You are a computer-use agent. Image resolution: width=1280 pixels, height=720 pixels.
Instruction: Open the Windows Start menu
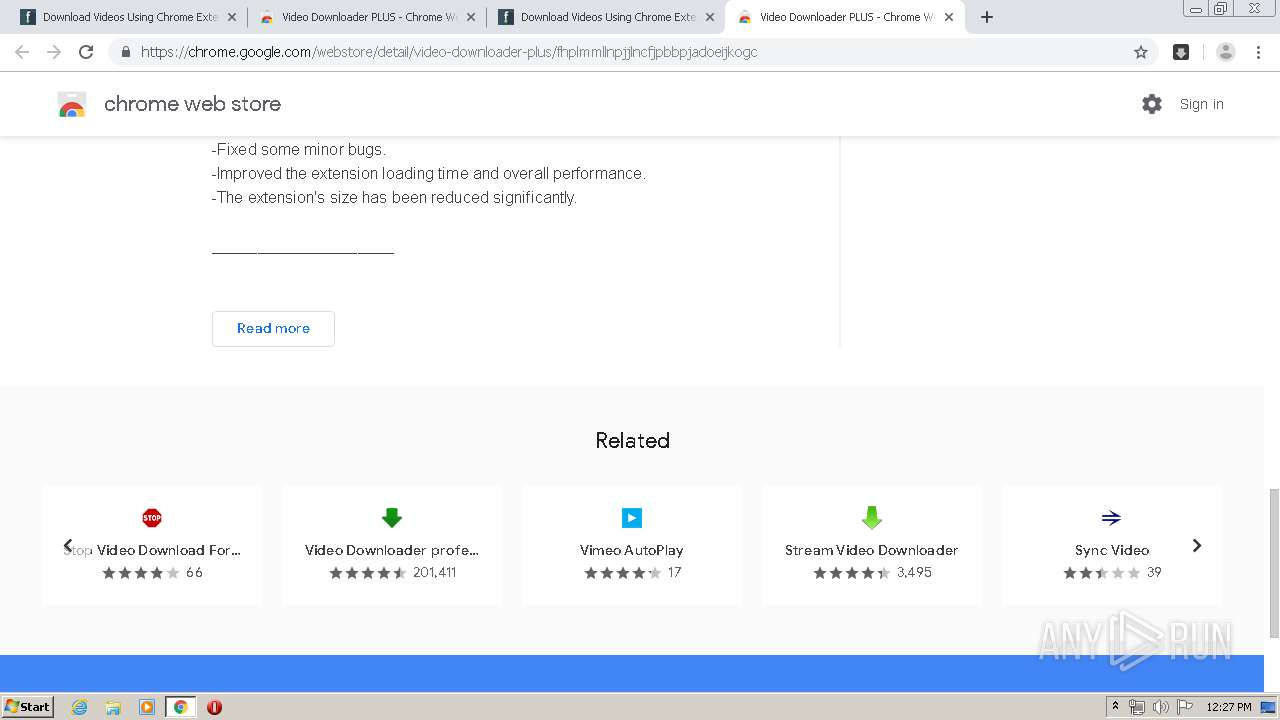click(27, 706)
